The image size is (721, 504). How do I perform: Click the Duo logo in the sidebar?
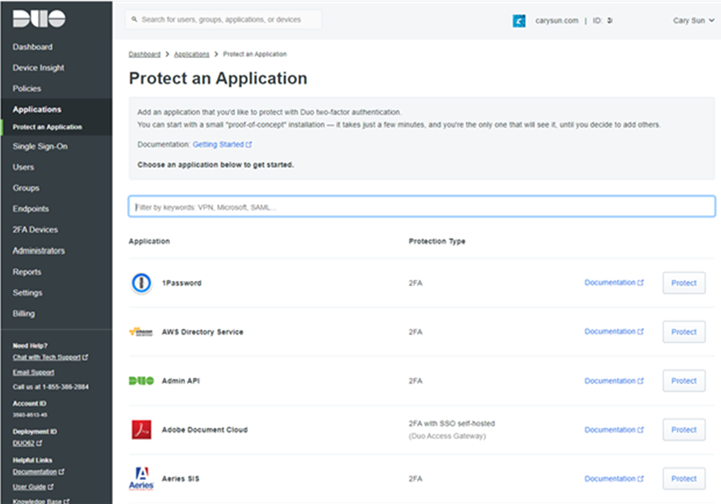39,18
